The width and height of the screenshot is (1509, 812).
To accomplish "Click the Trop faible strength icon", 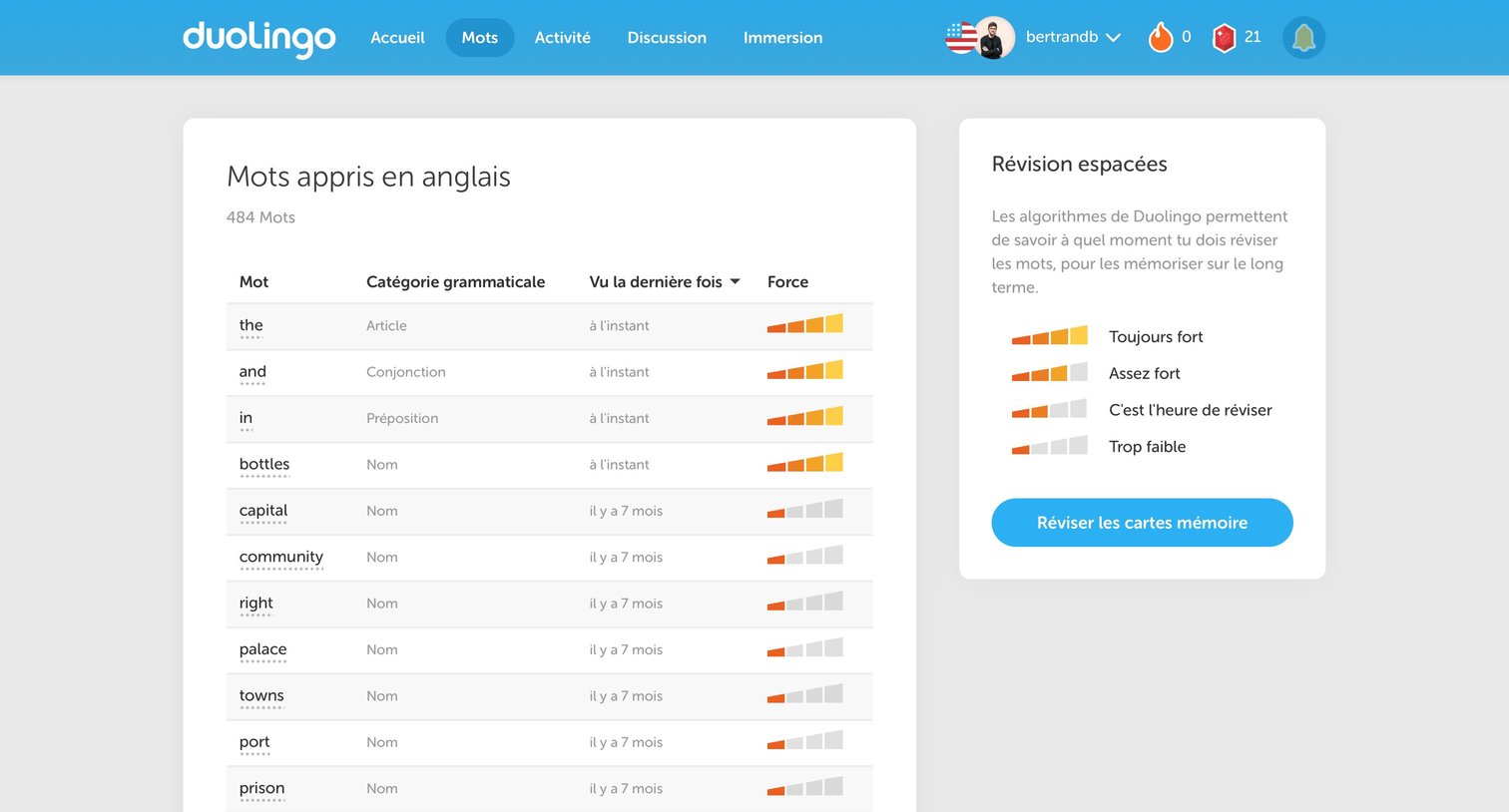I will [x=1050, y=445].
